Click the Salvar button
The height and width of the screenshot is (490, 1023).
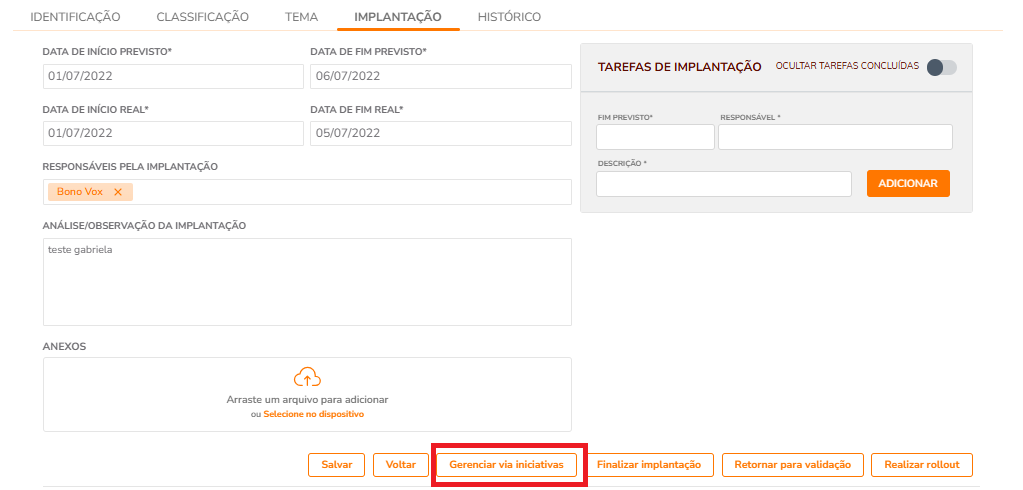337,465
